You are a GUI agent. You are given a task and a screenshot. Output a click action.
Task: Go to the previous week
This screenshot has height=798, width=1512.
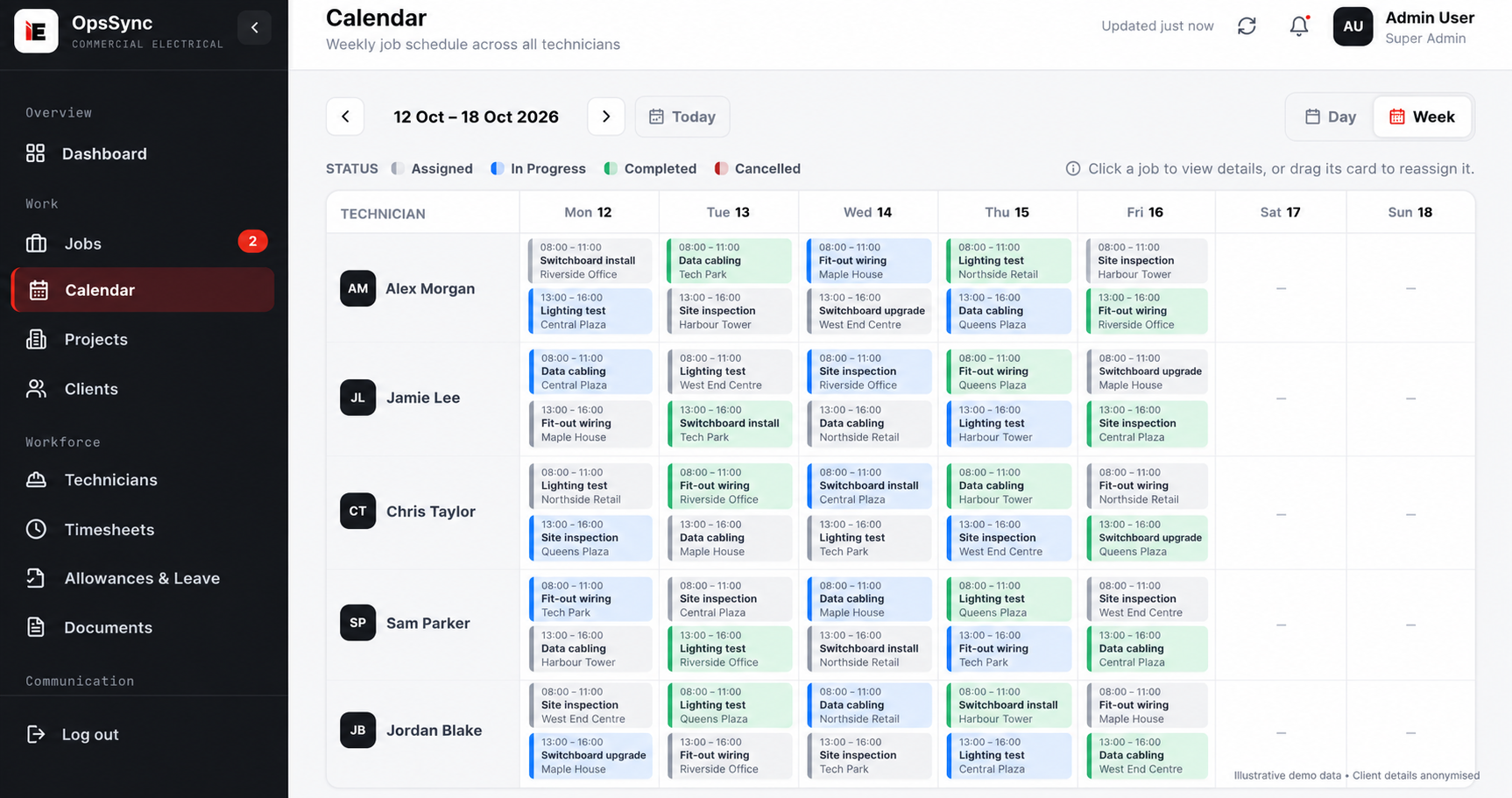[345, 117]
